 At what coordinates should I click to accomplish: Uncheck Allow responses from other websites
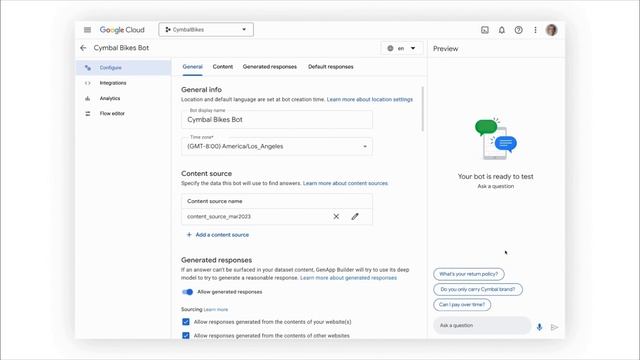click(186, 336)
